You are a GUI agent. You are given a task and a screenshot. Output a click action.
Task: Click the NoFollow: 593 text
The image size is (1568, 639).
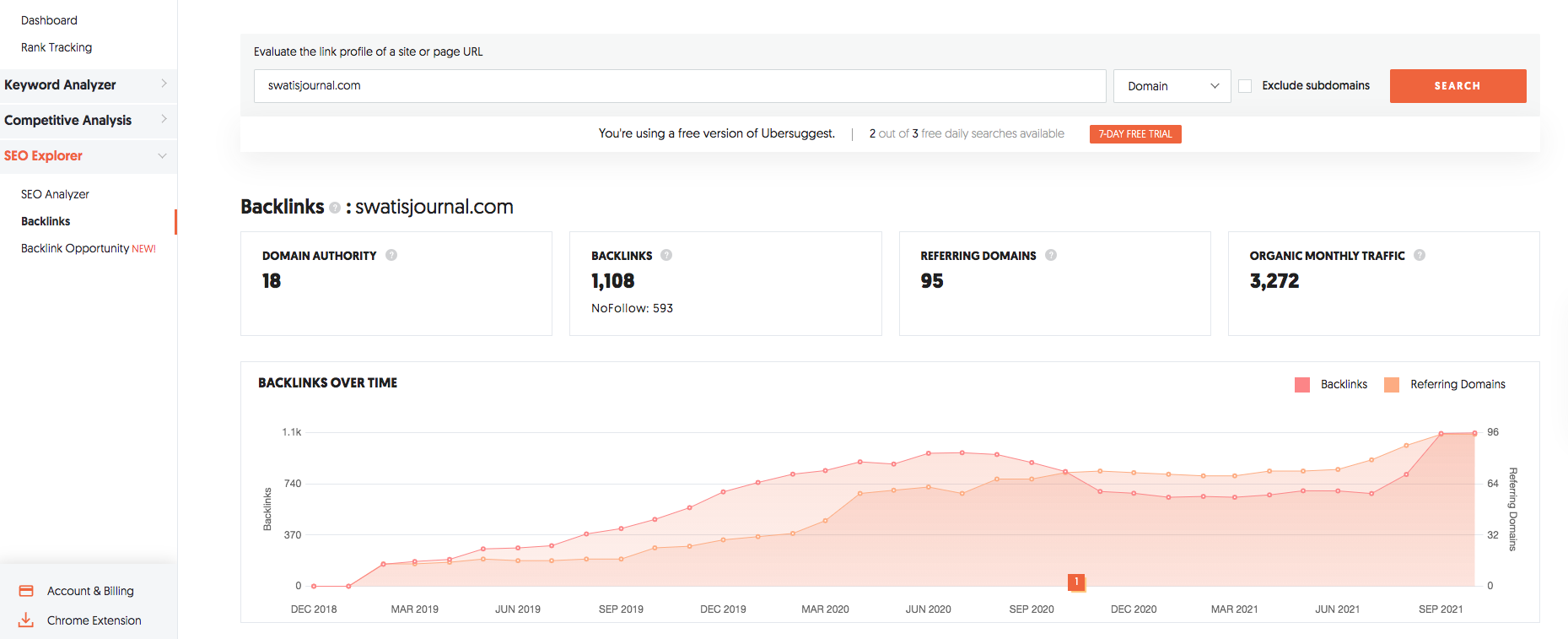point(632,308)
